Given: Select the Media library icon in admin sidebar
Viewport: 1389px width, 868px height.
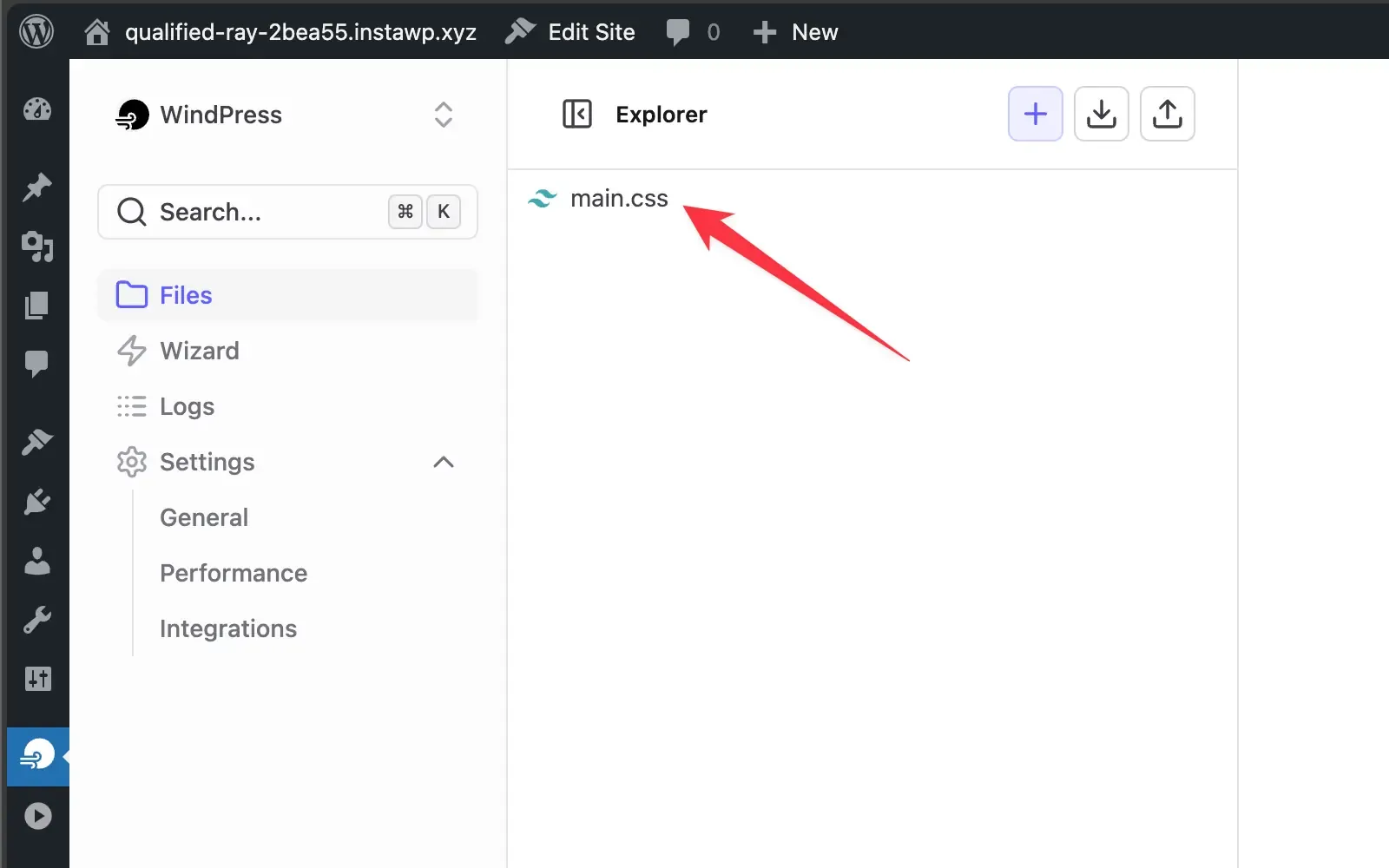Looking at the screenshot, I should pos(37,247).
